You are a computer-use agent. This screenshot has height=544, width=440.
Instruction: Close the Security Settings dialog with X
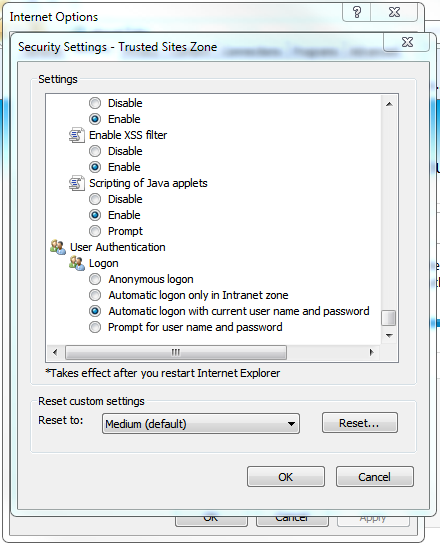click(407, 42)
